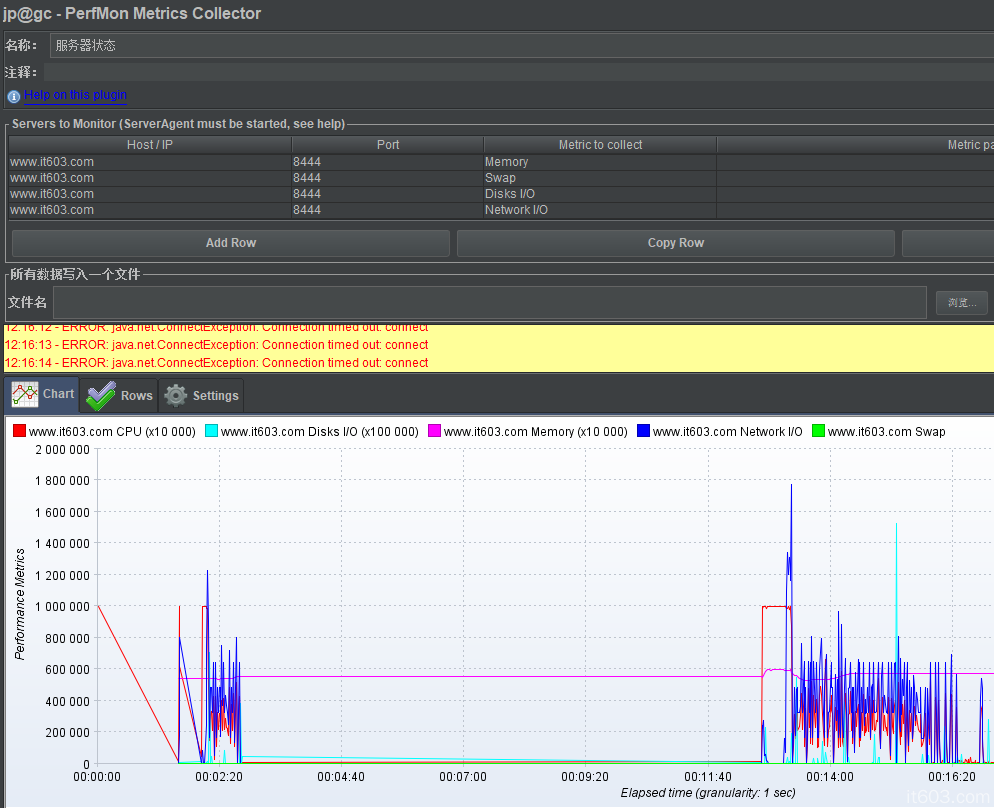Click the blue Network I/O legend swatch
994x808 pixels.
(643, 431)
